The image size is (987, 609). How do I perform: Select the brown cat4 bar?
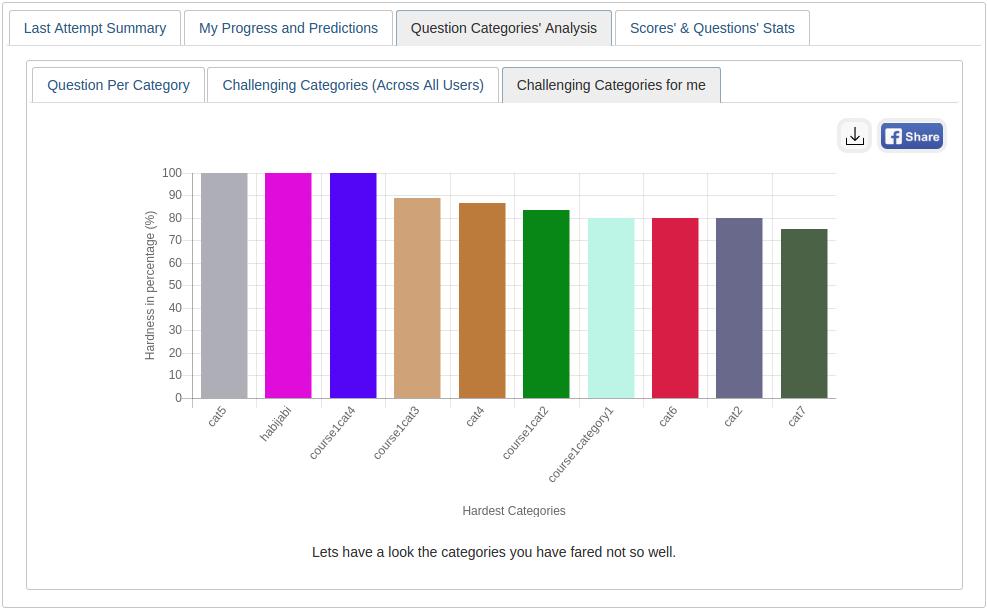pos(482,301)
